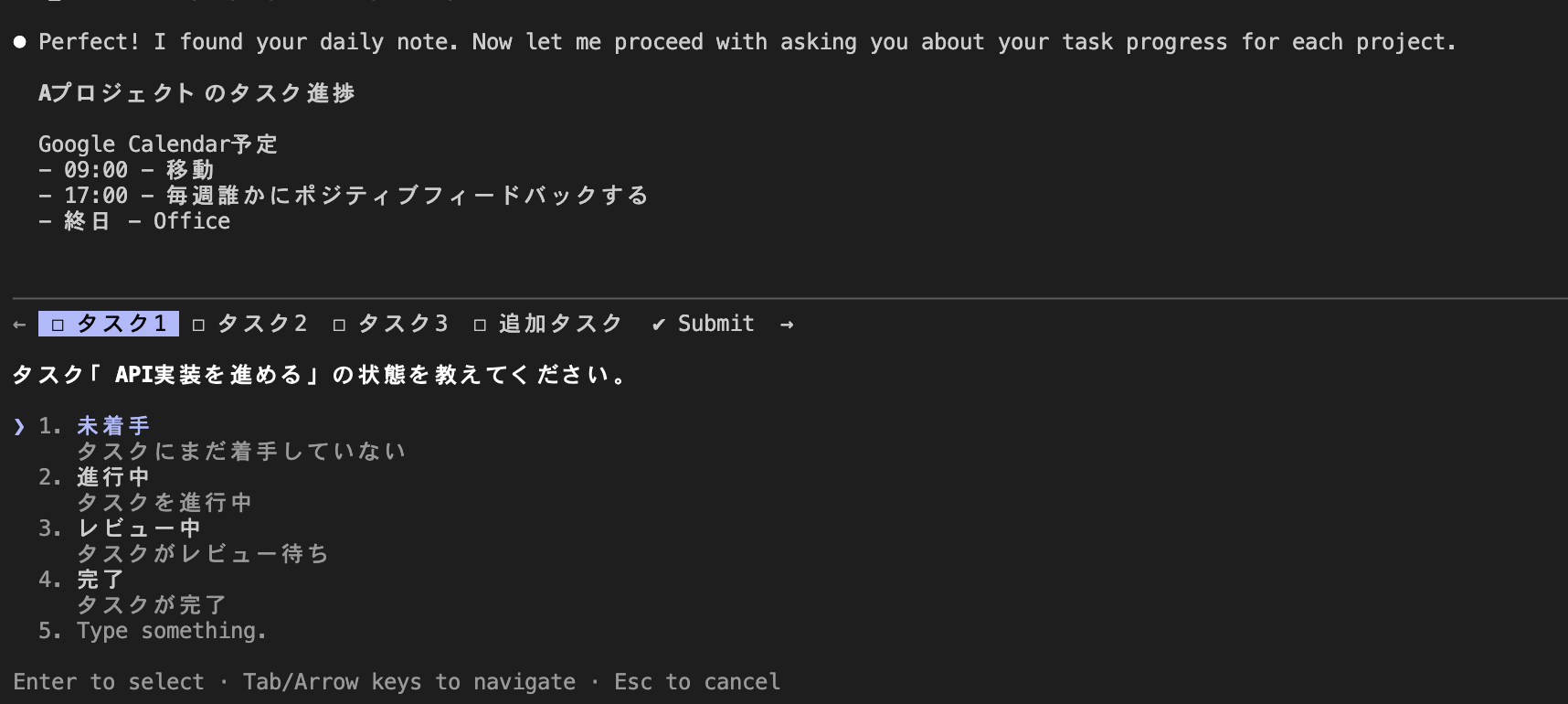Click the horizontal divider line above タスク1
The height and width of the screenshot is (704, 1568).
tap(784, 295)
